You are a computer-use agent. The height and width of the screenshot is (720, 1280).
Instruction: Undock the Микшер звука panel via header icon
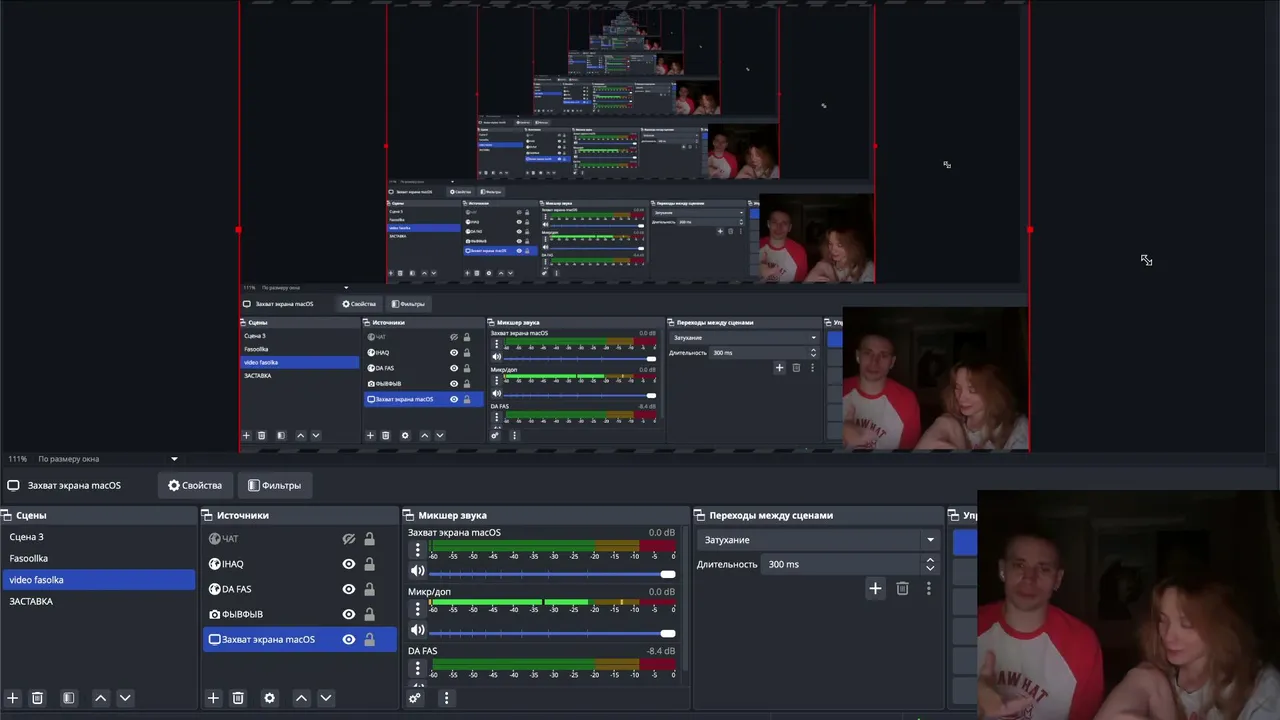[x=409, y=515]
